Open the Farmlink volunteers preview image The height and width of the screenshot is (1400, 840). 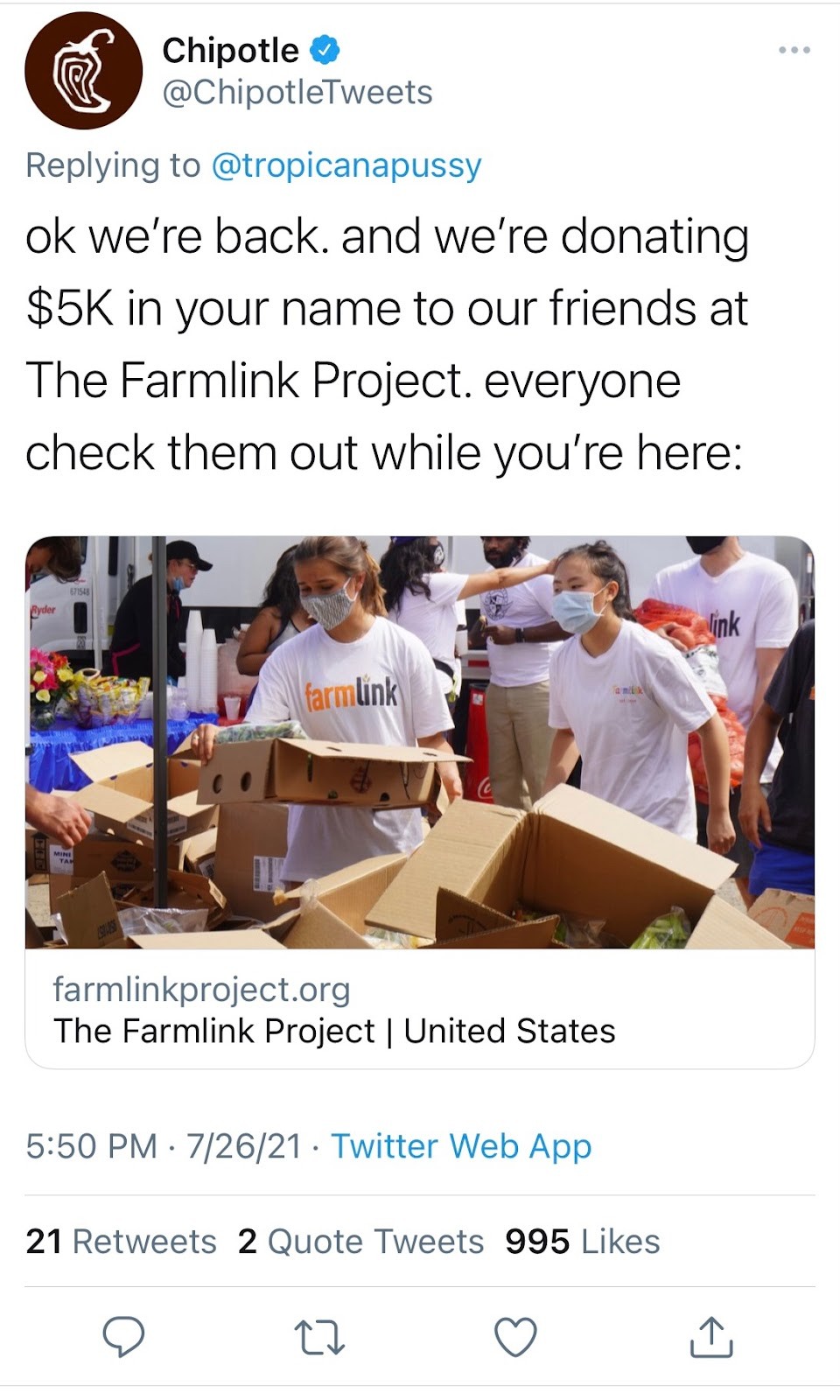click(420, 742)
